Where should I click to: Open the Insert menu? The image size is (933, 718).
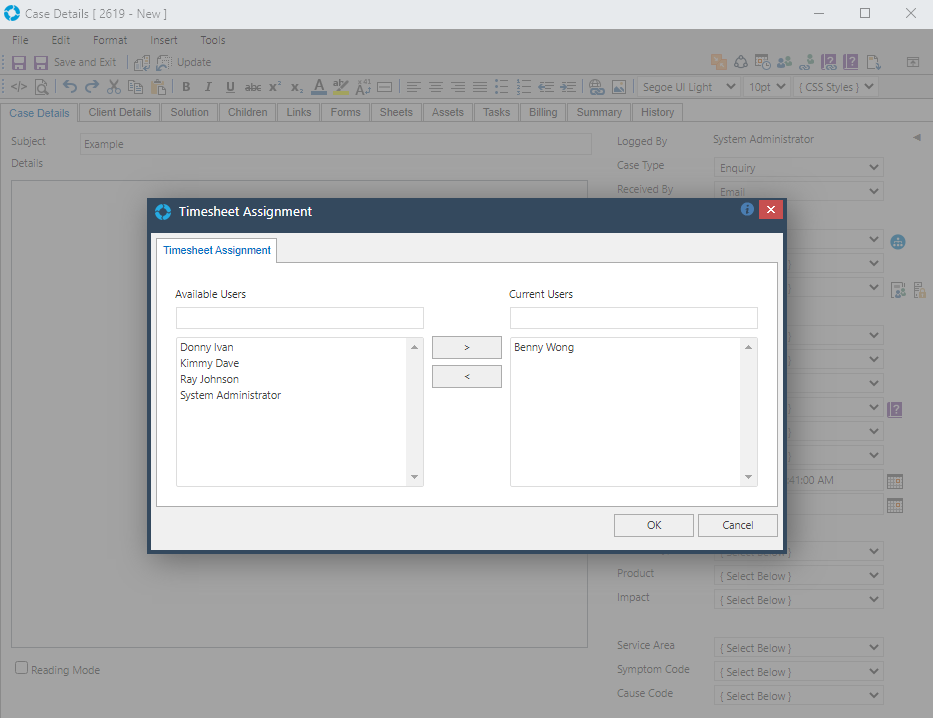(164, 40)
